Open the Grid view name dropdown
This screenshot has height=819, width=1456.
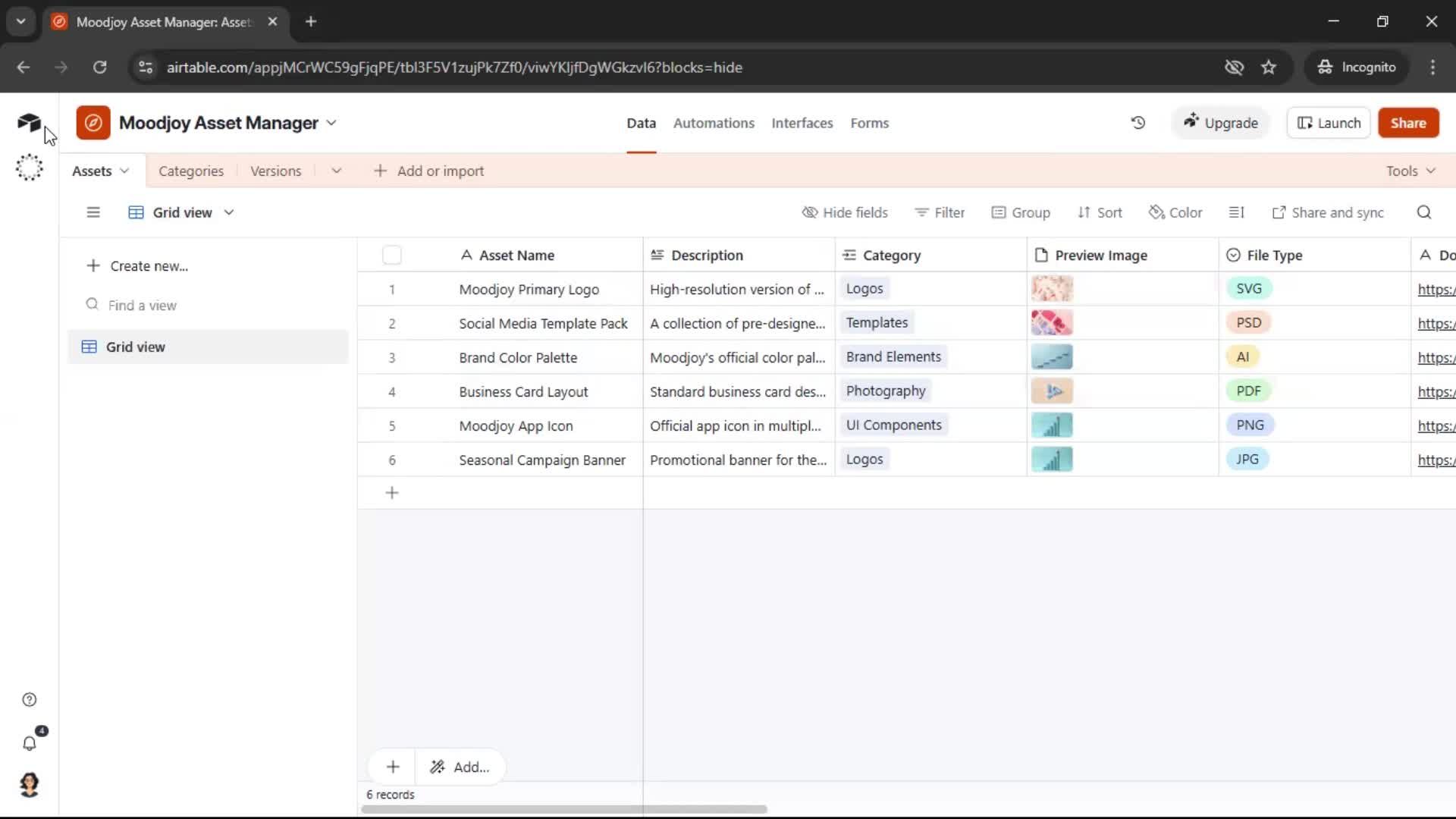(x=228, y=212)
